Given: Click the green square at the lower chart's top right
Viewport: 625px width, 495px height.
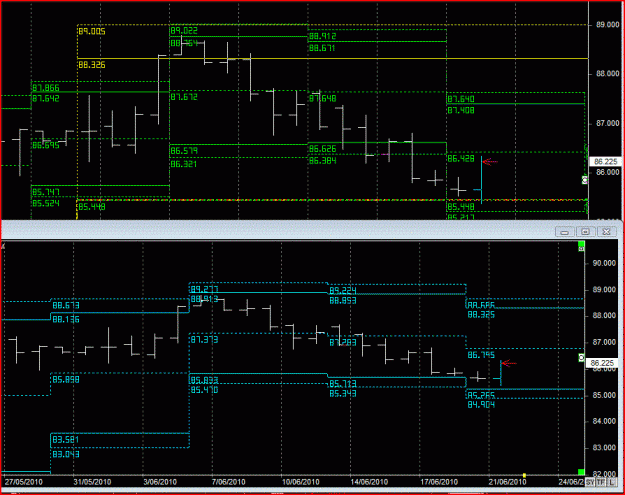Looking at the screenshot, I should (581, 246).
